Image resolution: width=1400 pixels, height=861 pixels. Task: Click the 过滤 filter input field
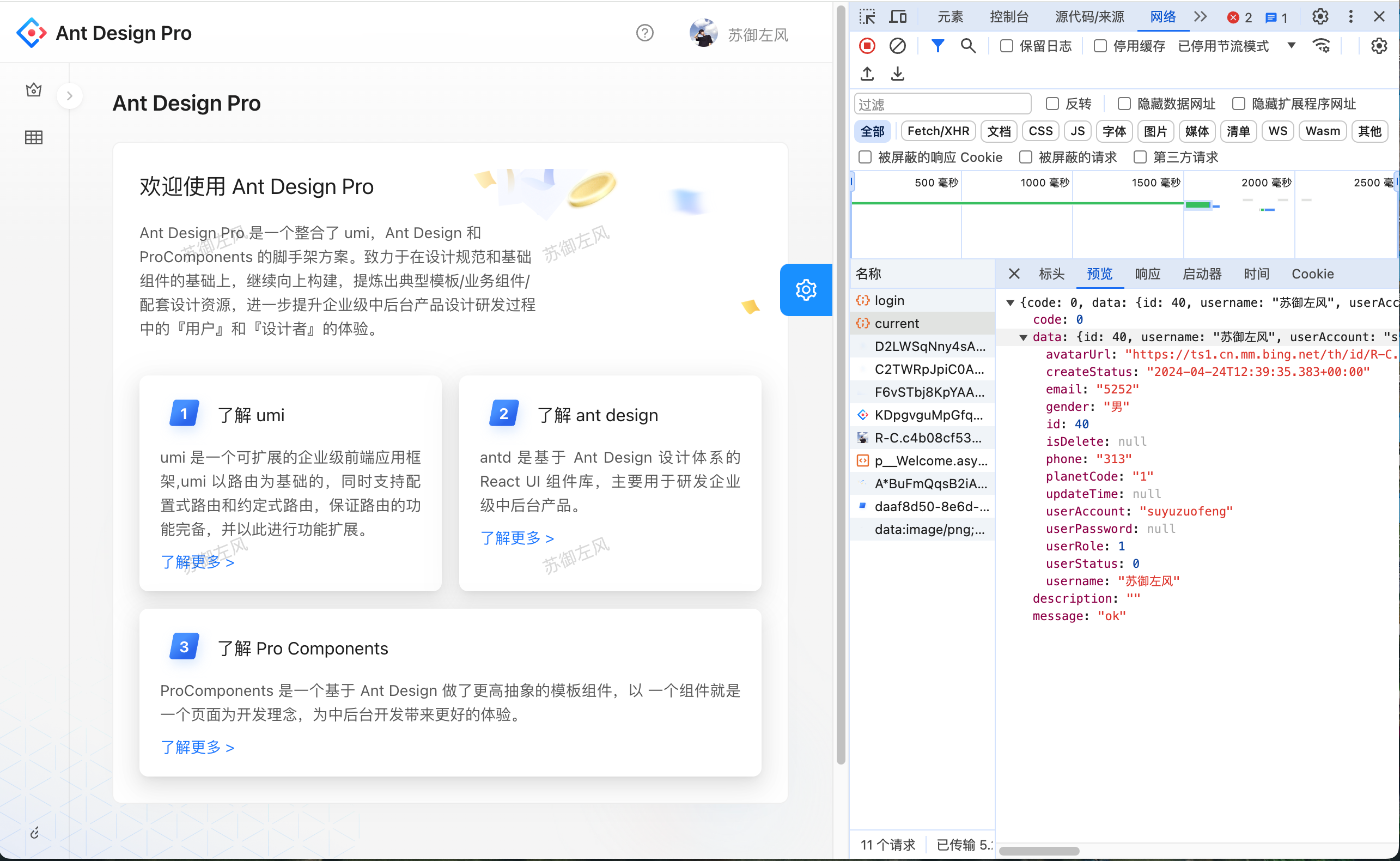pyautogui.click(x=942, y=104)
